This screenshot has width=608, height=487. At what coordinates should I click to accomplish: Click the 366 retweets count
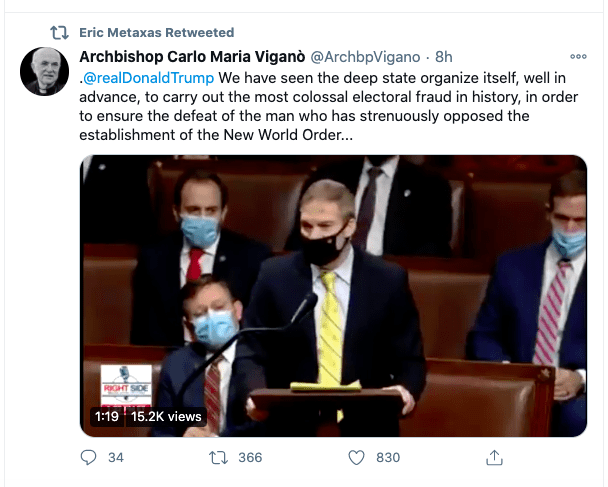[250, 457]
